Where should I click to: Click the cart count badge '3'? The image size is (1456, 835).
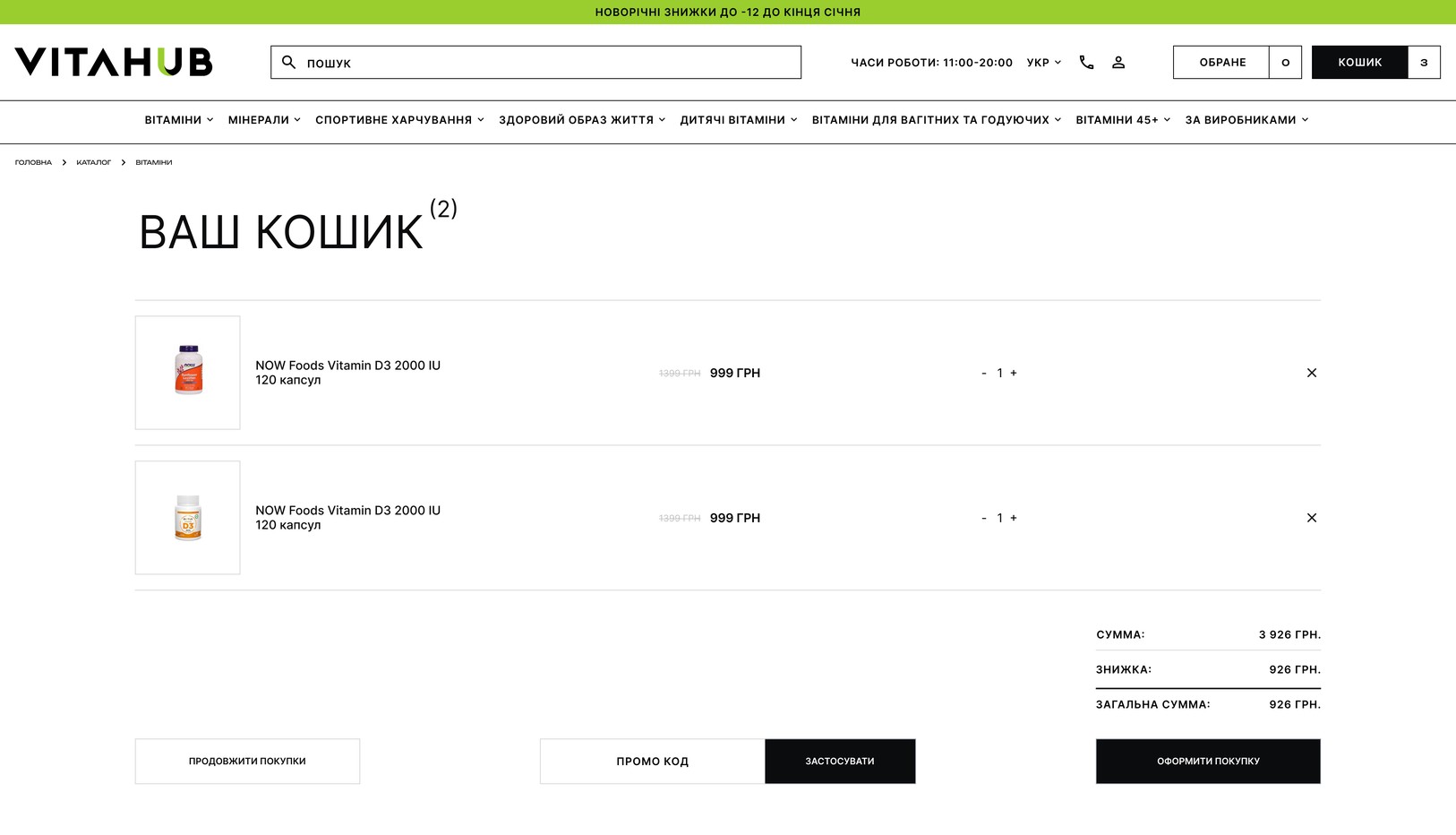point(1424,63)
